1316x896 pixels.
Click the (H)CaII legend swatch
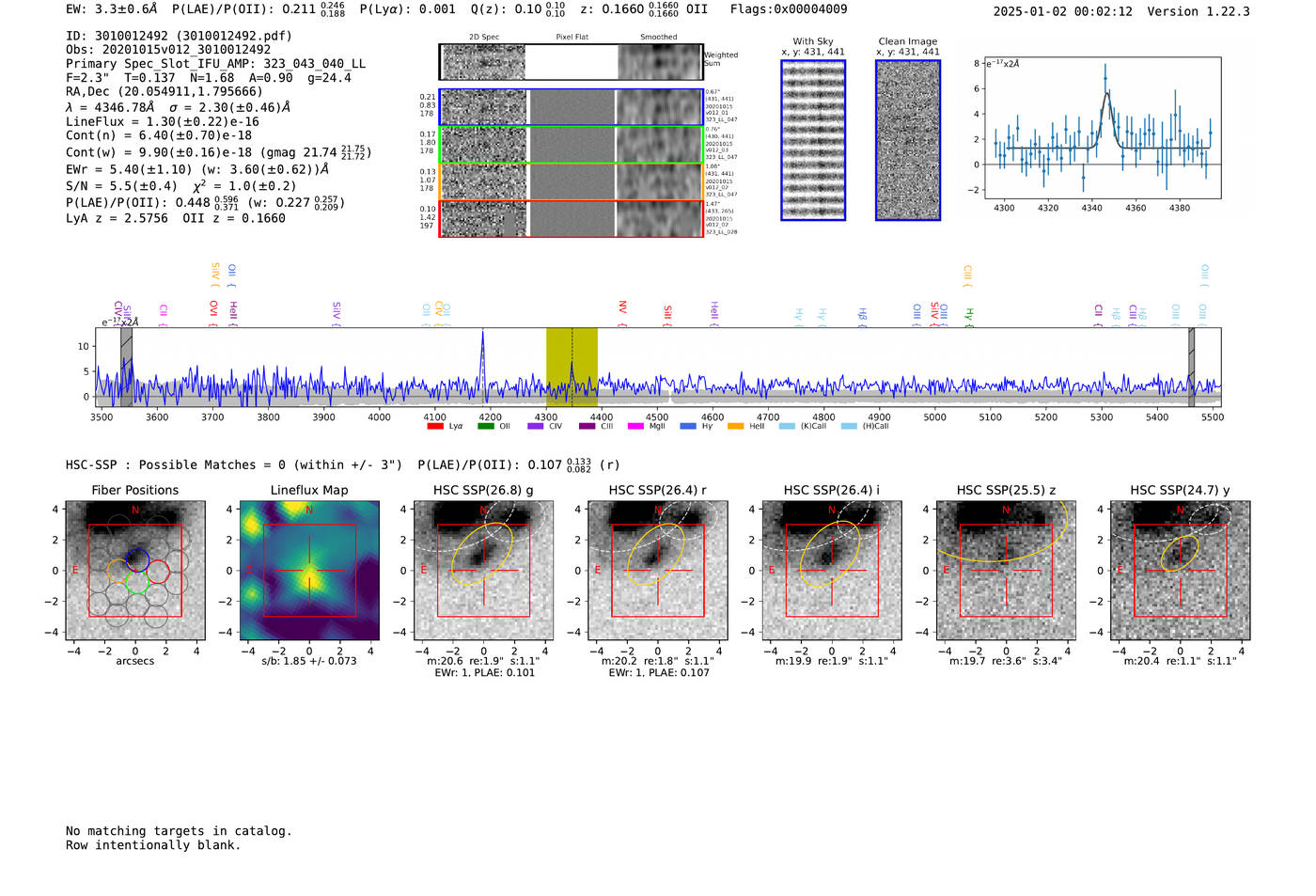(849, 427)
